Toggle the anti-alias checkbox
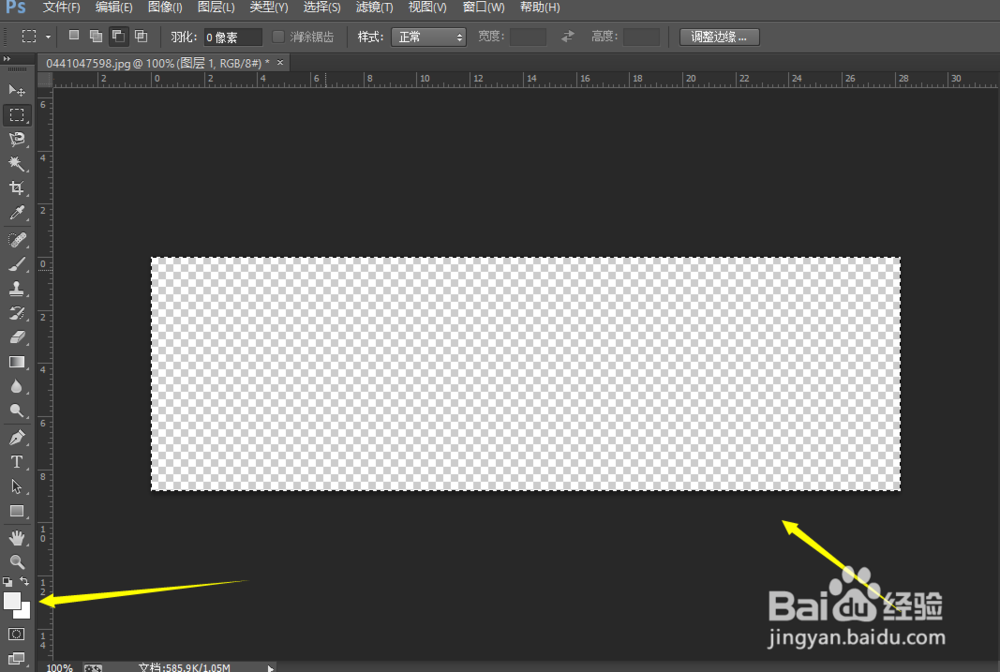Image resolution: width=1000 pixels, height=672 pixels. click(x=278, y=36)
